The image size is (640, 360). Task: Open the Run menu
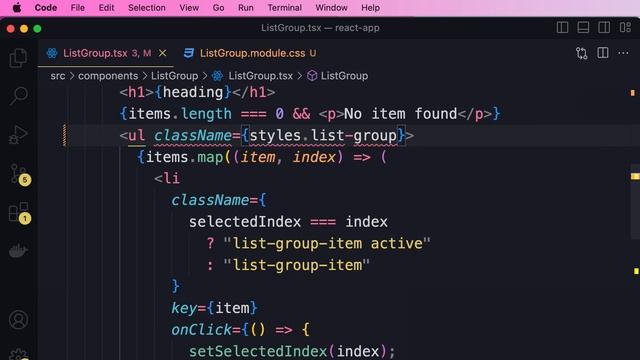click(246, 8)
